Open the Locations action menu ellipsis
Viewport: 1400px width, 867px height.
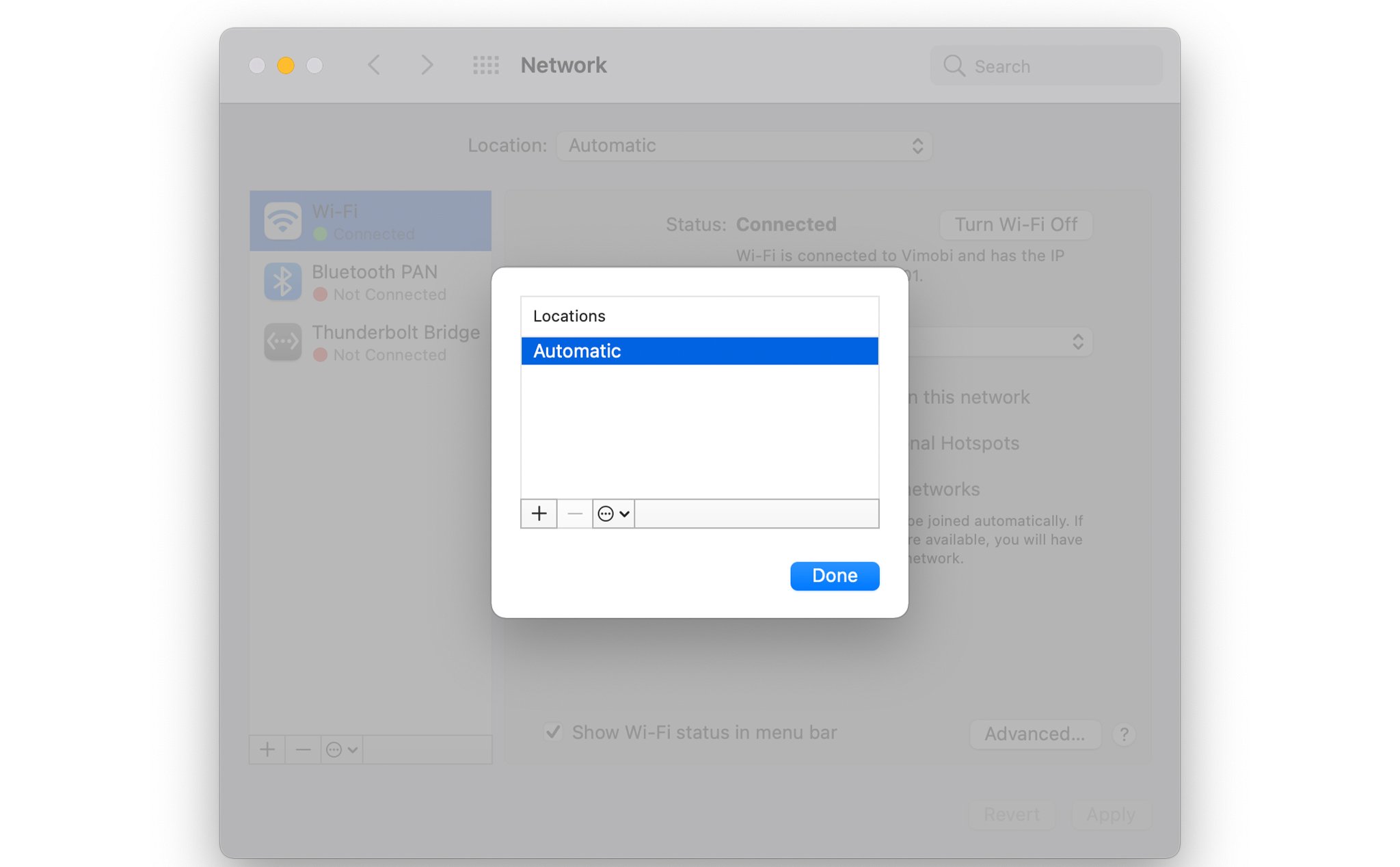coord(613,513)
